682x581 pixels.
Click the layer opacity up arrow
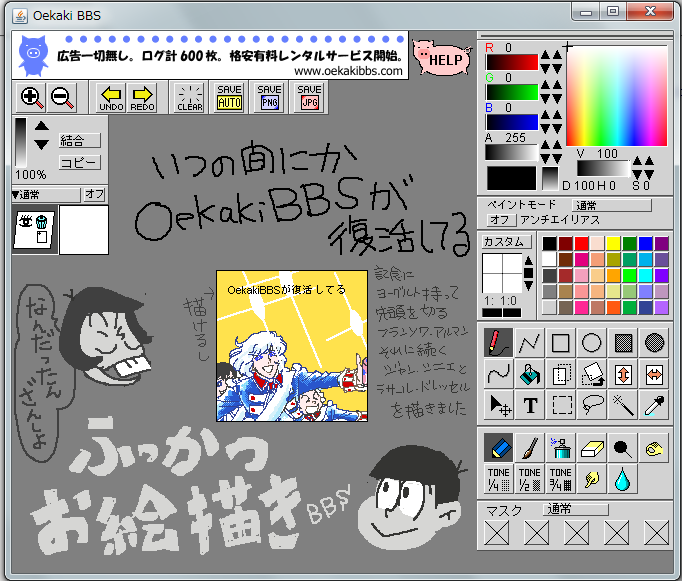pos(42,126)
